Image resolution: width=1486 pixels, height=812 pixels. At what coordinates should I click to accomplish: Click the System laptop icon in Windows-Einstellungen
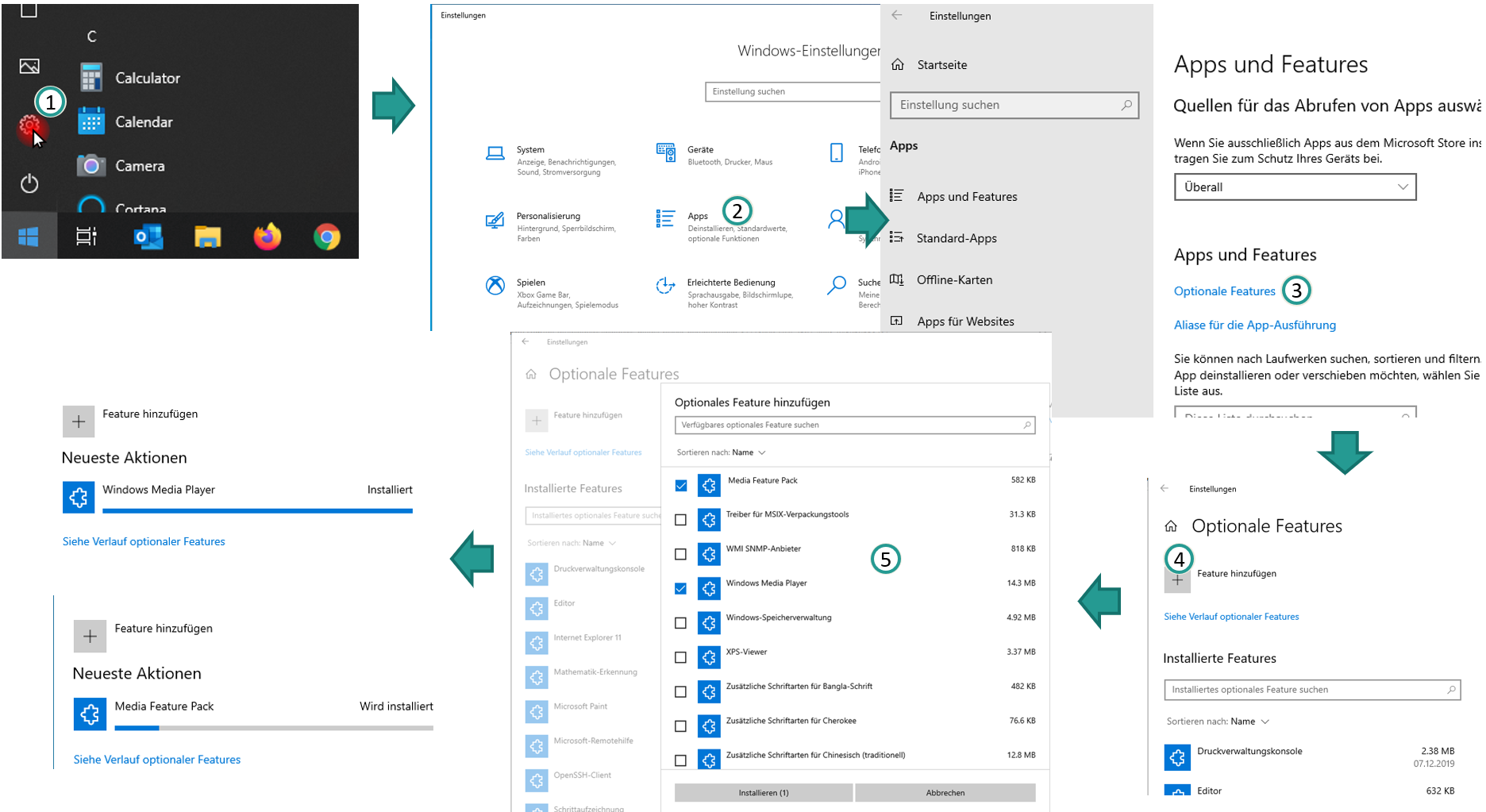[495, 153]
